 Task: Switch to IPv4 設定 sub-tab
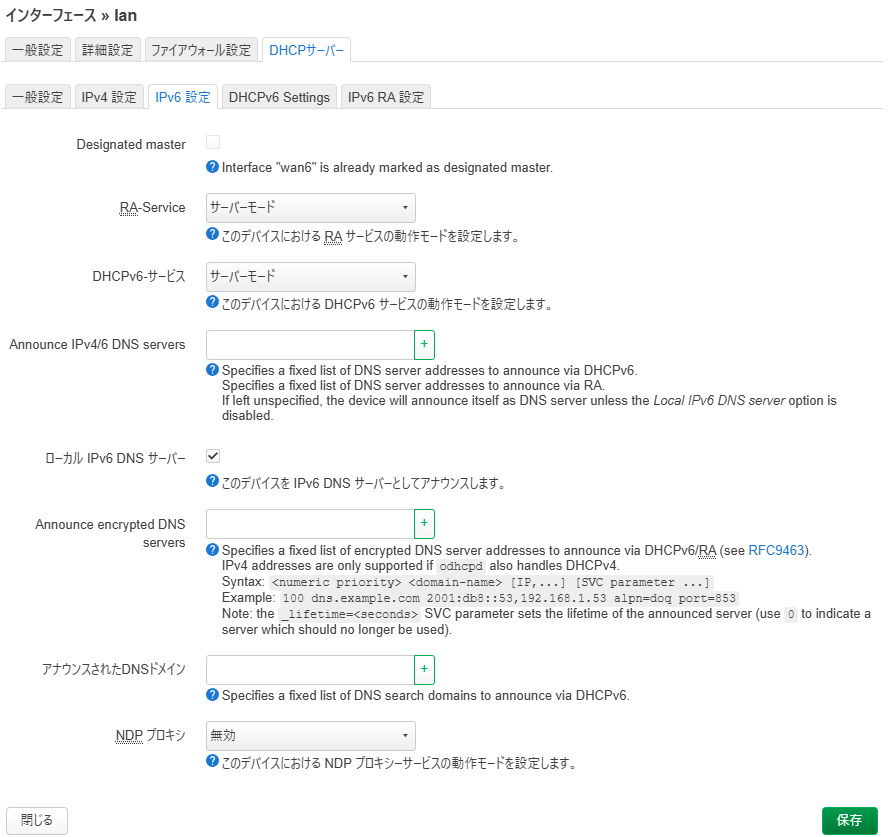click(109, 97)
